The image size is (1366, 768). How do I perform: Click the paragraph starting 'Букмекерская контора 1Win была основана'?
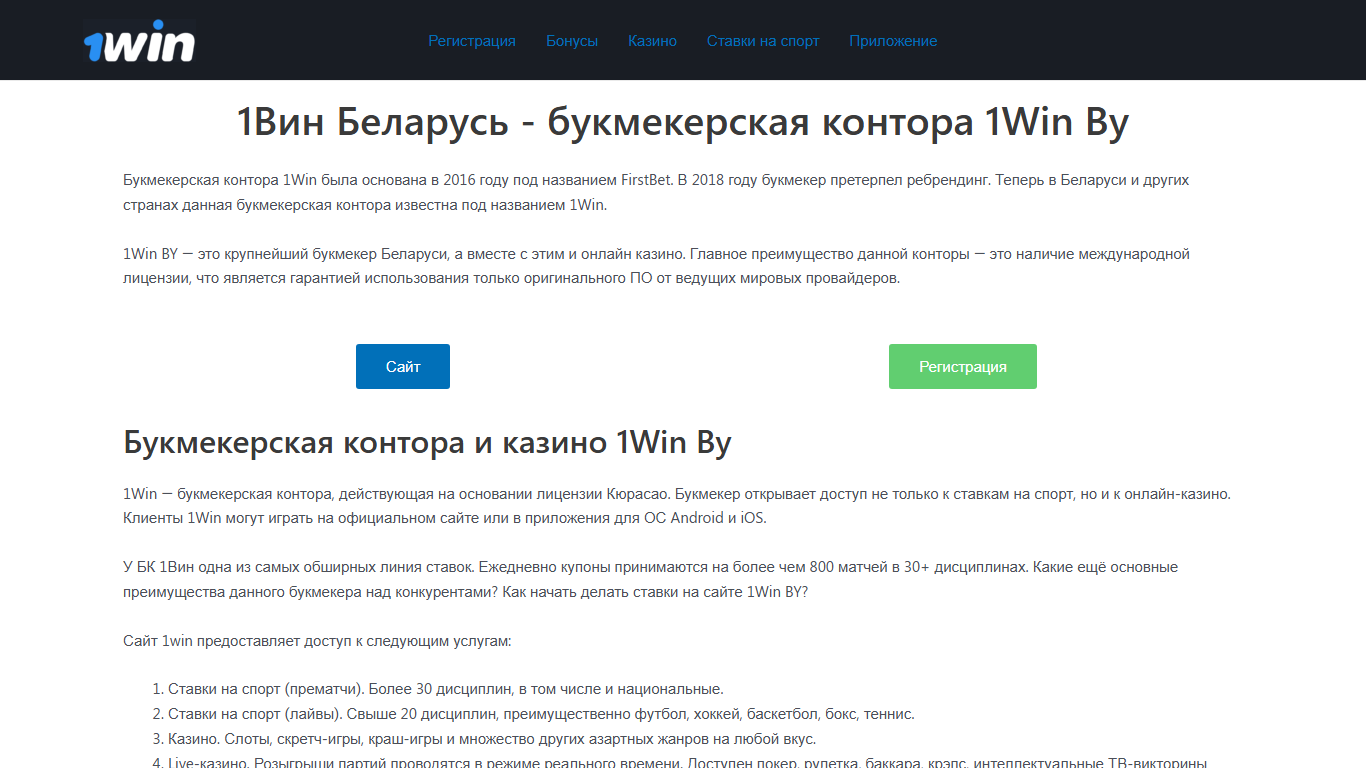coord(656,193)
